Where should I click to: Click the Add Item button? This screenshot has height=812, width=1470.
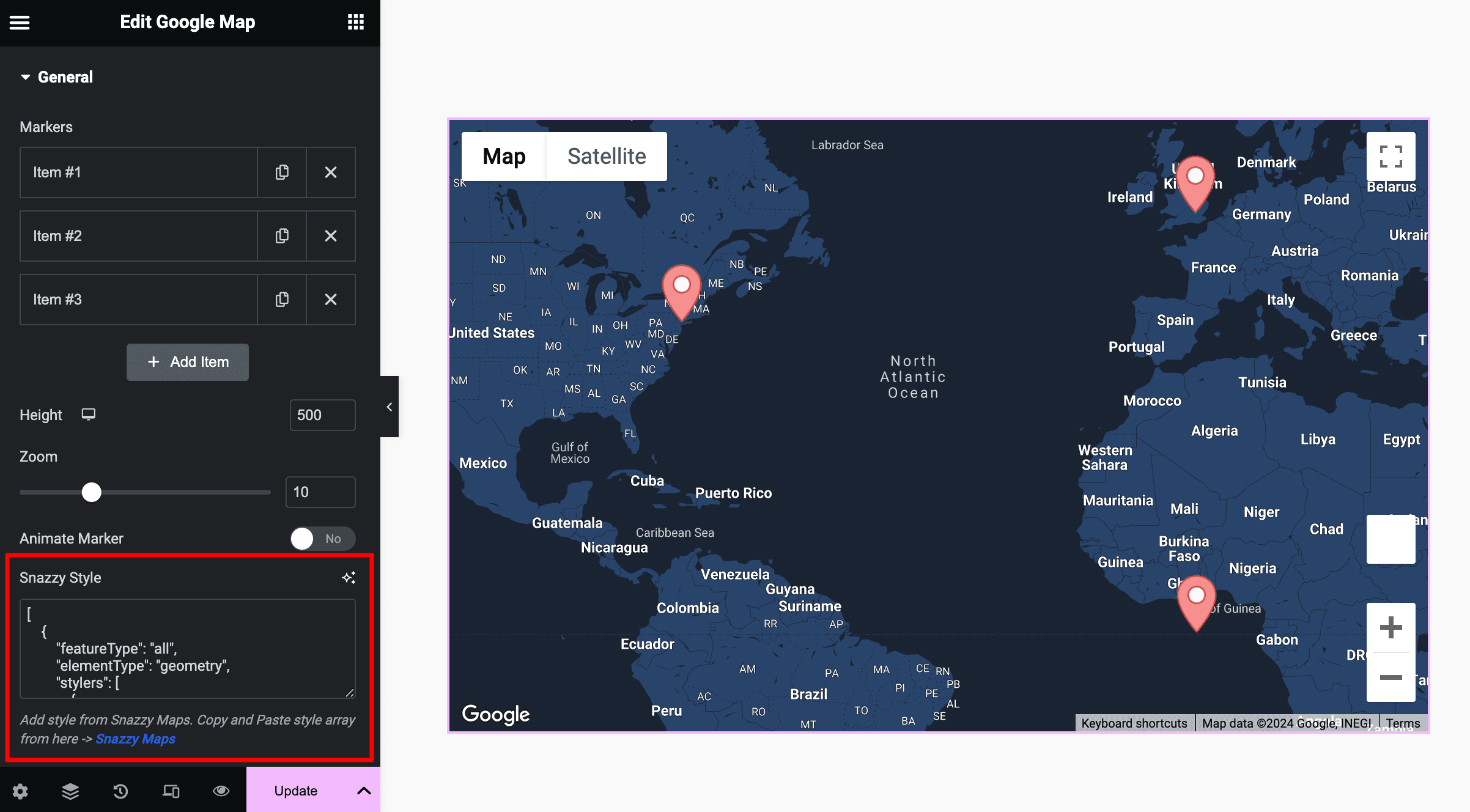click(188, 362)
